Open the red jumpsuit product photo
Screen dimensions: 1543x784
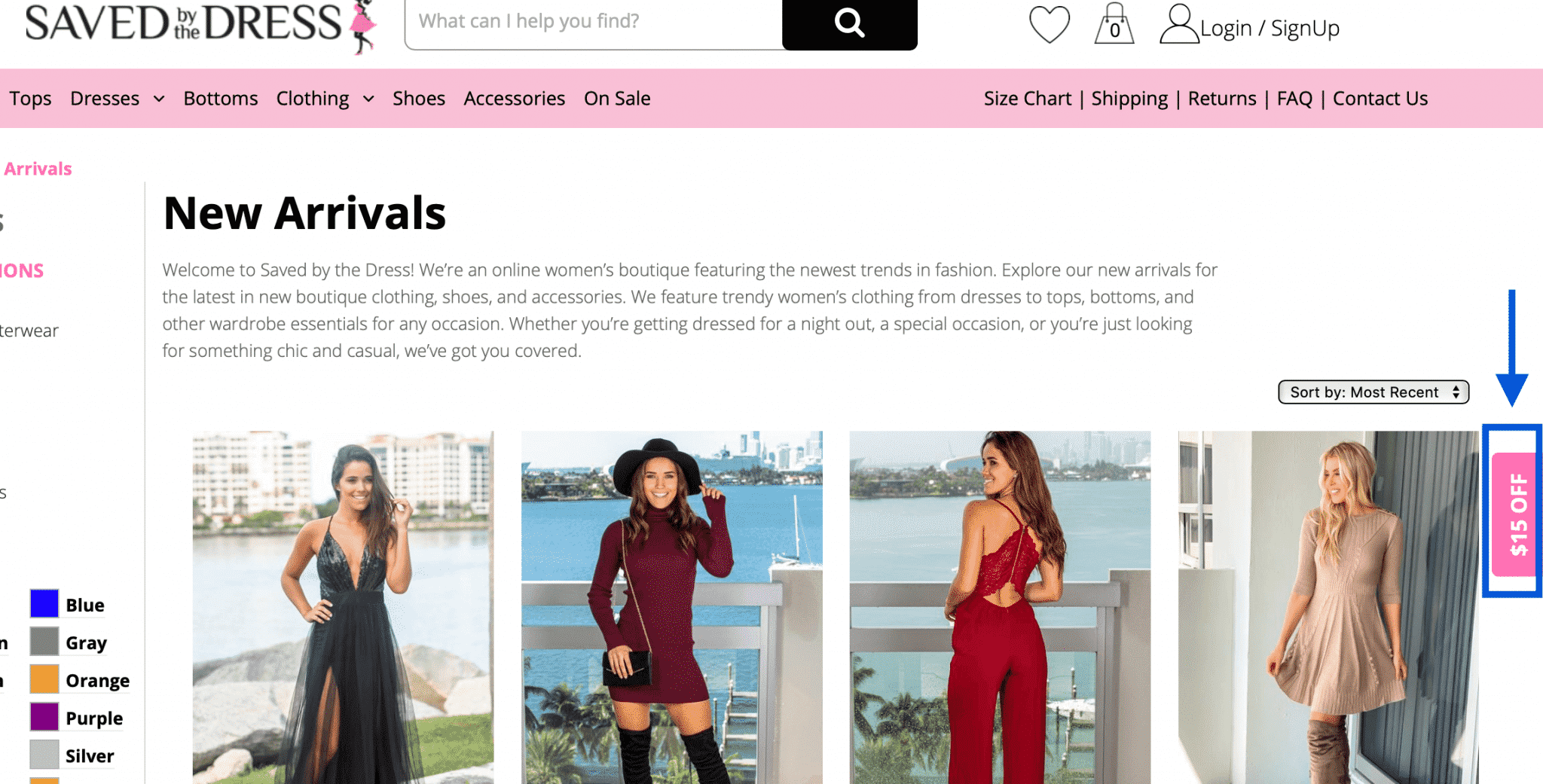coord(1000,607)
